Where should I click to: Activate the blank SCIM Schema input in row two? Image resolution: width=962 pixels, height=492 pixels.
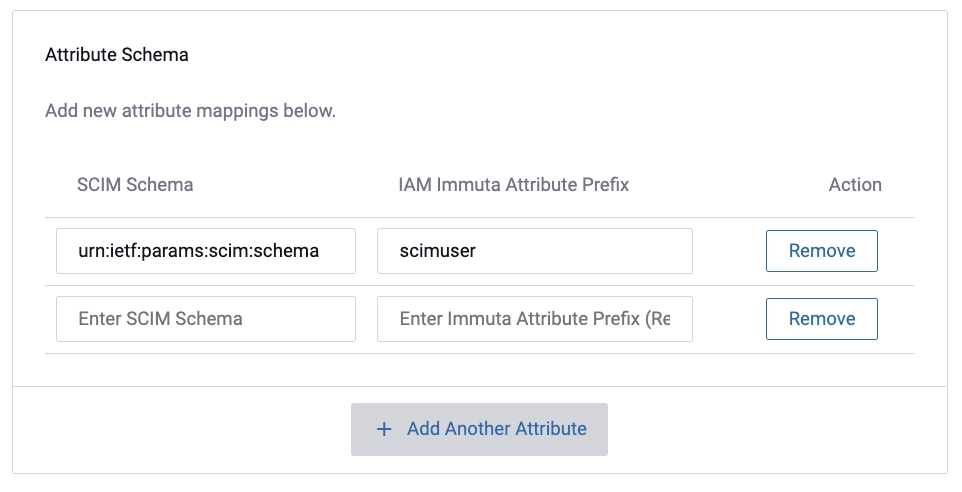[206, 319]
